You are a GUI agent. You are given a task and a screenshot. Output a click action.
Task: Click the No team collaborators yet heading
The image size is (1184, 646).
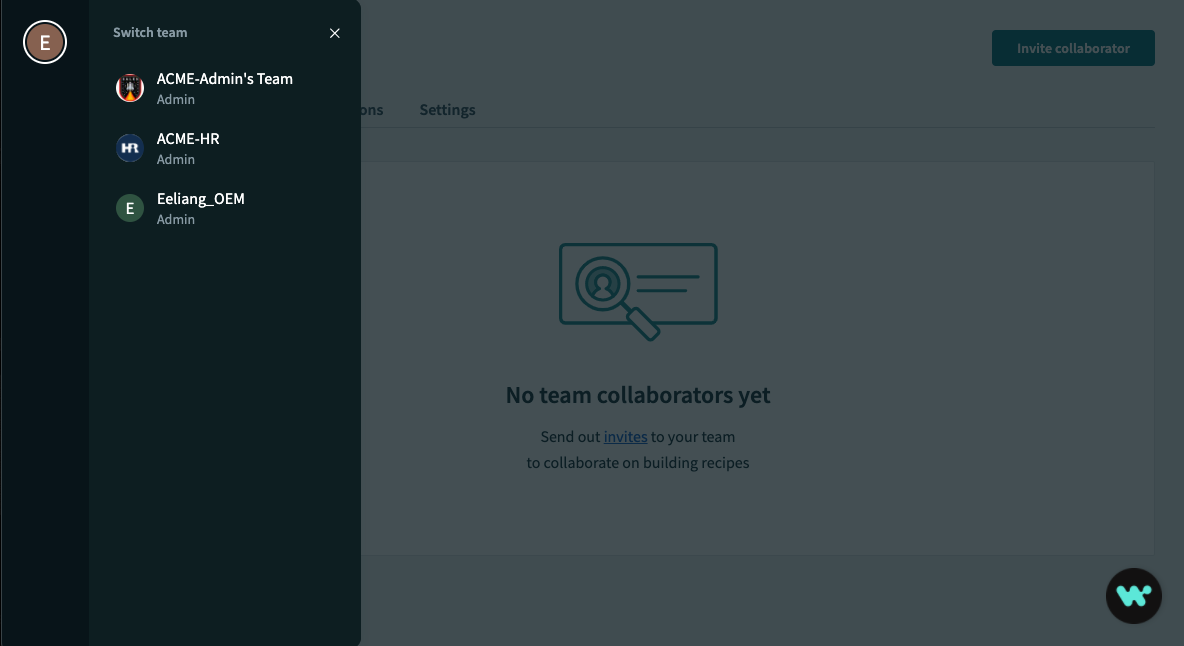tap(637, 395)
